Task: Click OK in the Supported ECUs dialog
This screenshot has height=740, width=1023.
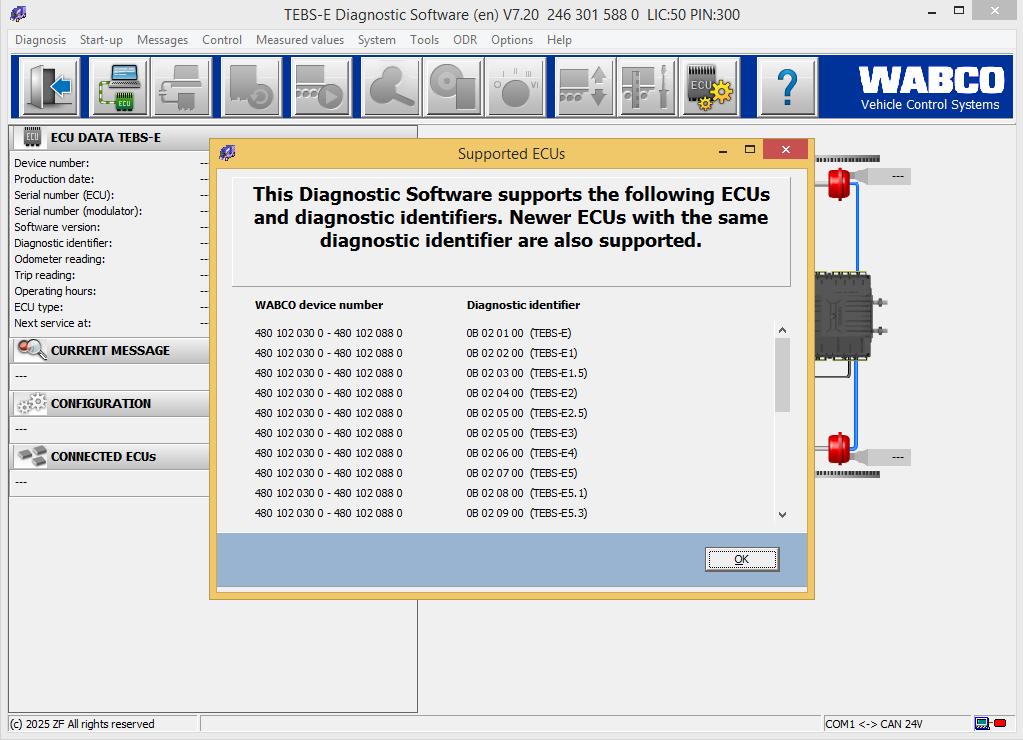Action: [741, 559]
